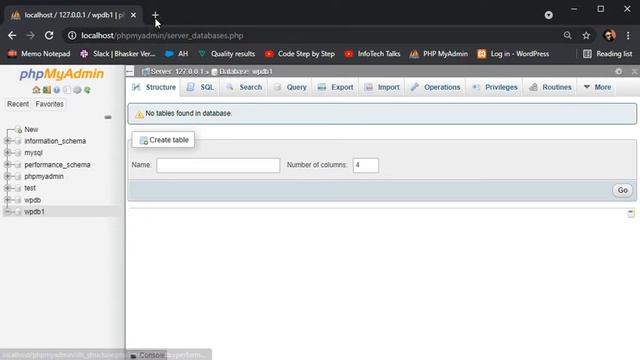Screen dimensions: 640x360
Task: Click the browser back arrow
Action: pyautogui.click(x=12, y=36)
